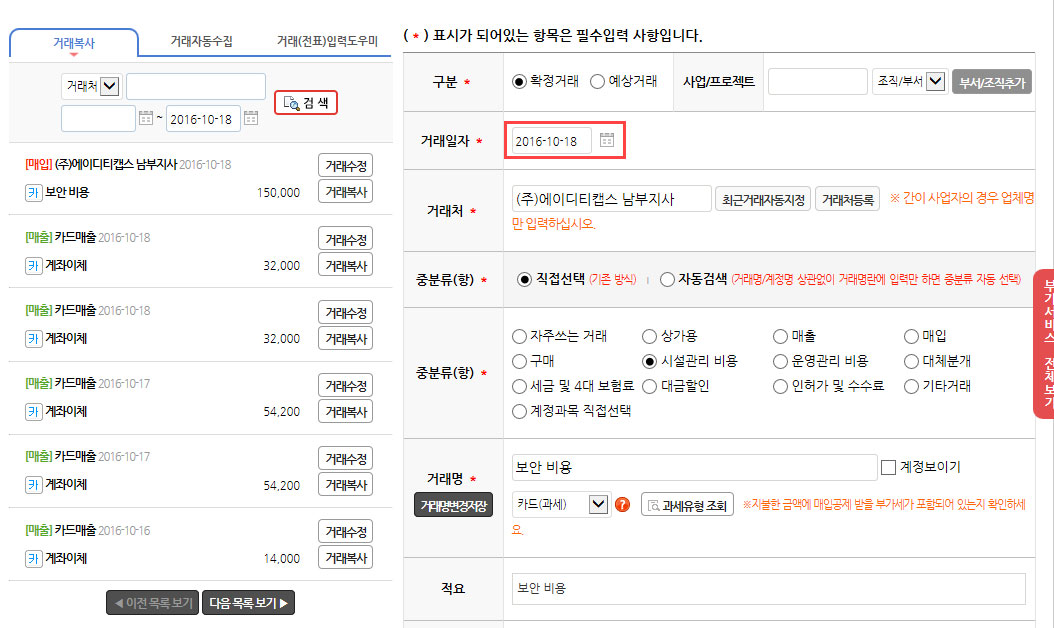The image size is (1054, 628).
Task: Open the 조직/부서 dropdown
Action: tap(909, 81)
